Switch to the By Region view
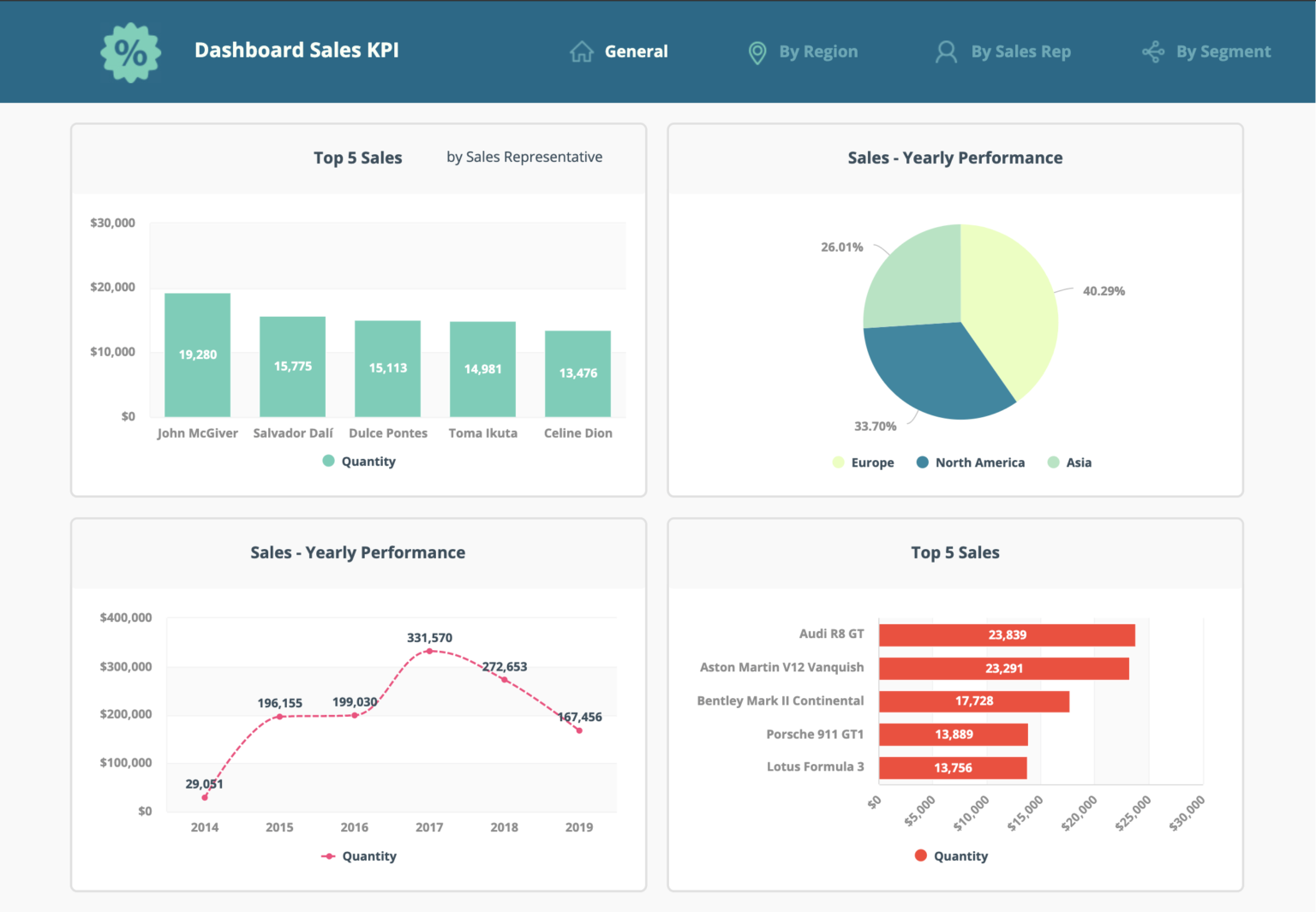The image size is (1316, 912). pos(817,51)
